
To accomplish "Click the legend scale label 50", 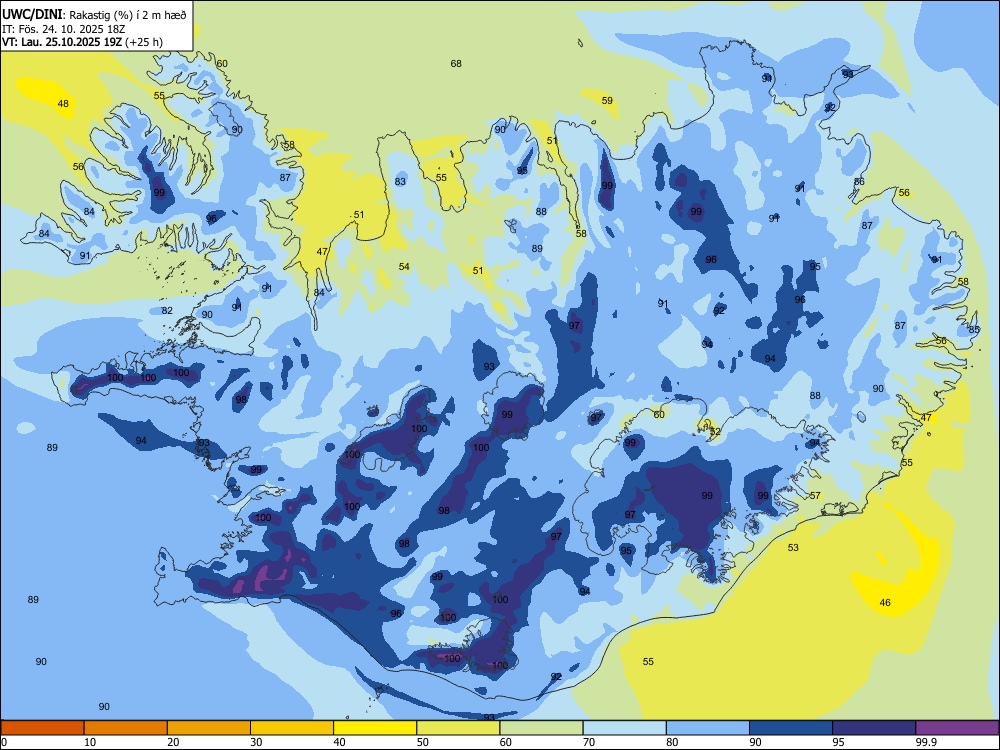I will pos(423,742).
